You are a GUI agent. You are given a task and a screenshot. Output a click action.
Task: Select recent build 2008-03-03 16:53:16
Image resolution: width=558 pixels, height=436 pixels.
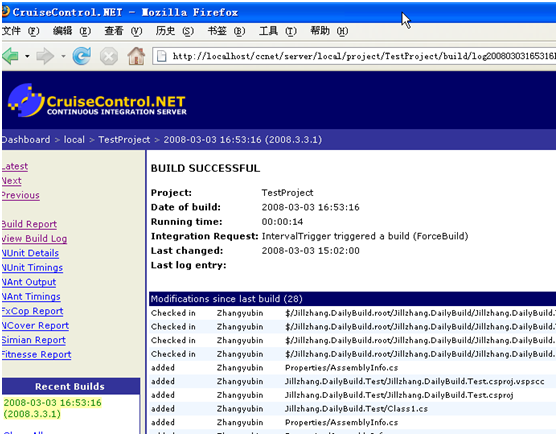[53, 408]
